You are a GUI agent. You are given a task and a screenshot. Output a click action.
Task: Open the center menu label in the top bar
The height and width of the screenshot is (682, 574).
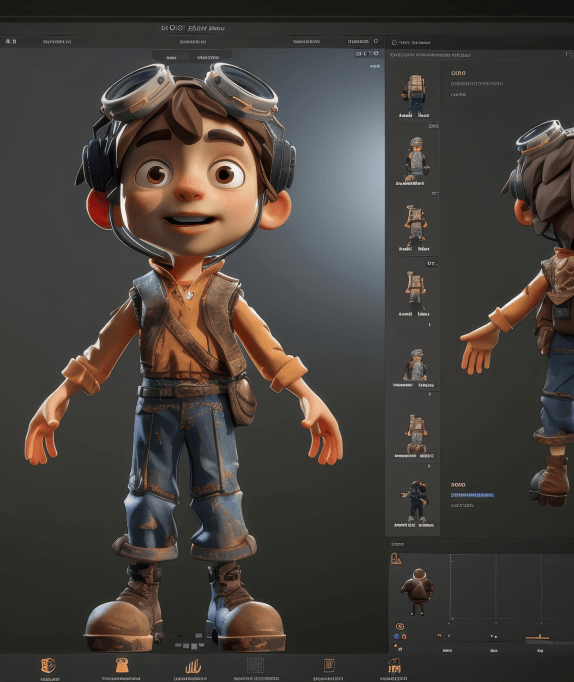pyautogui.click(x=193, y=42)
